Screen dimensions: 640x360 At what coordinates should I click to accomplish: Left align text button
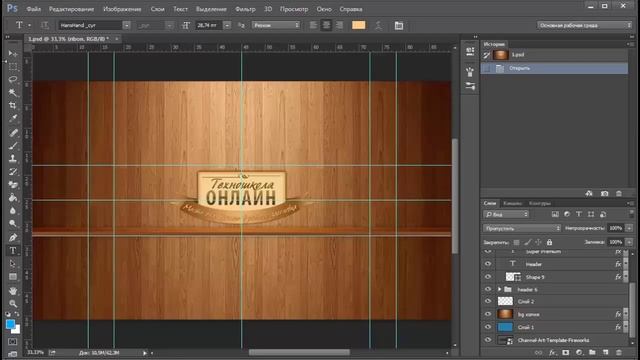[x=313, y=25]
